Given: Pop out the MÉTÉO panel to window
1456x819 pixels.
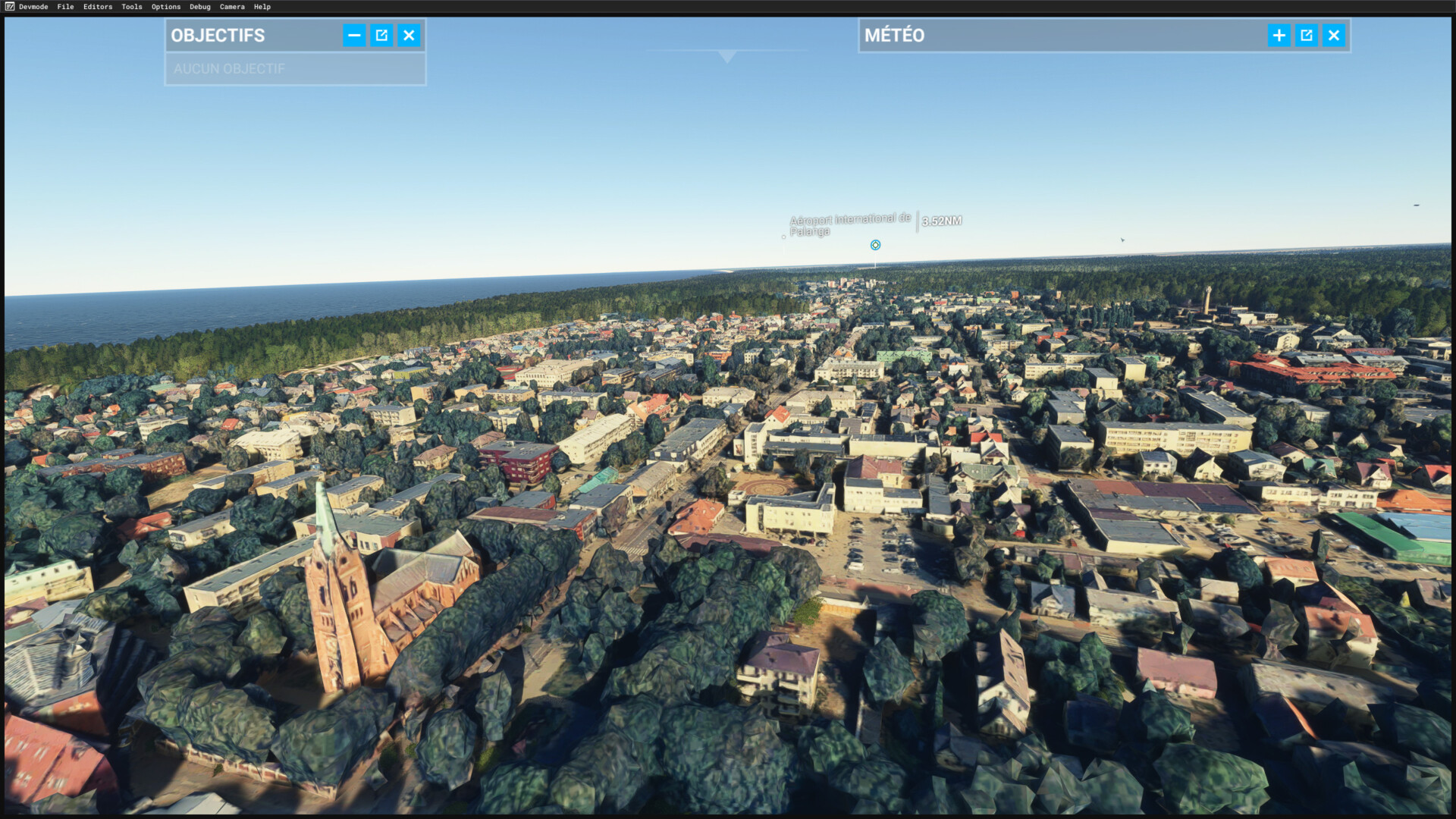Looking at the screenshot, I should (x=1306, y=36).
